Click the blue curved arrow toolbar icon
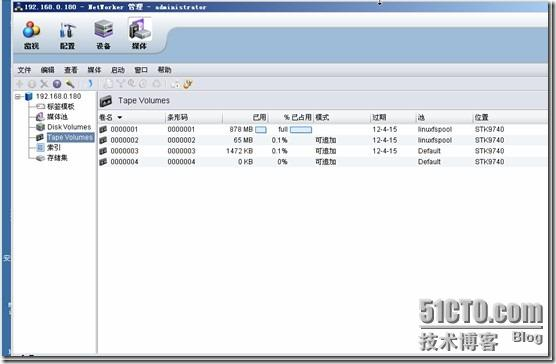This screenshot has width=556, height=364. (x=90, y=84)
